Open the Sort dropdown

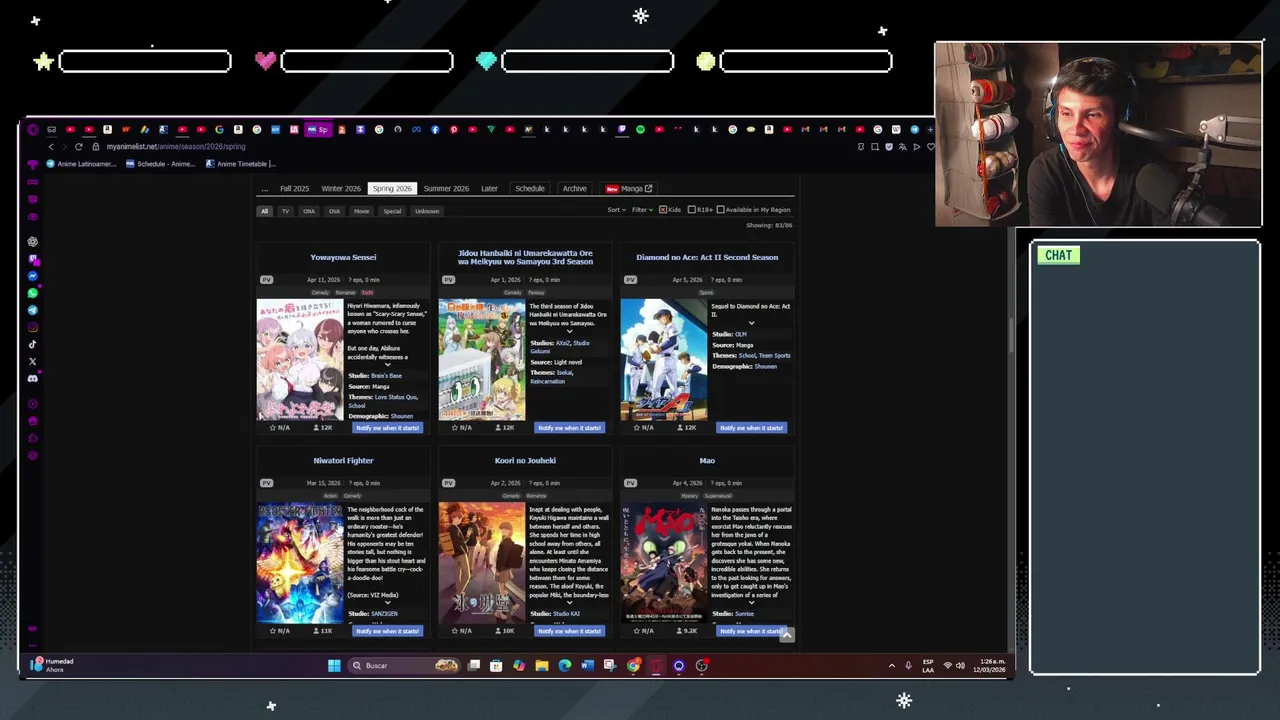tap(616, 210)
